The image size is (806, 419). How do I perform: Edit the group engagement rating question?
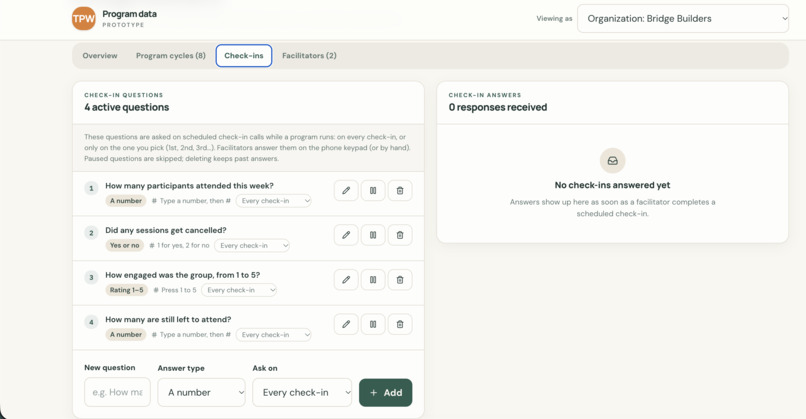346,280
